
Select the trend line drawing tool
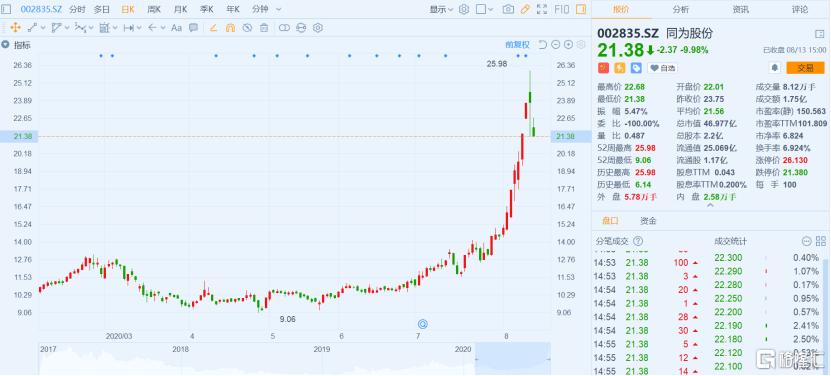[32, 28]
